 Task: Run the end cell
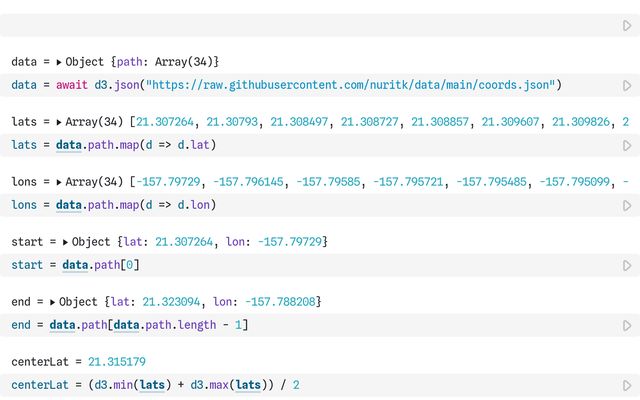(627, 325)
